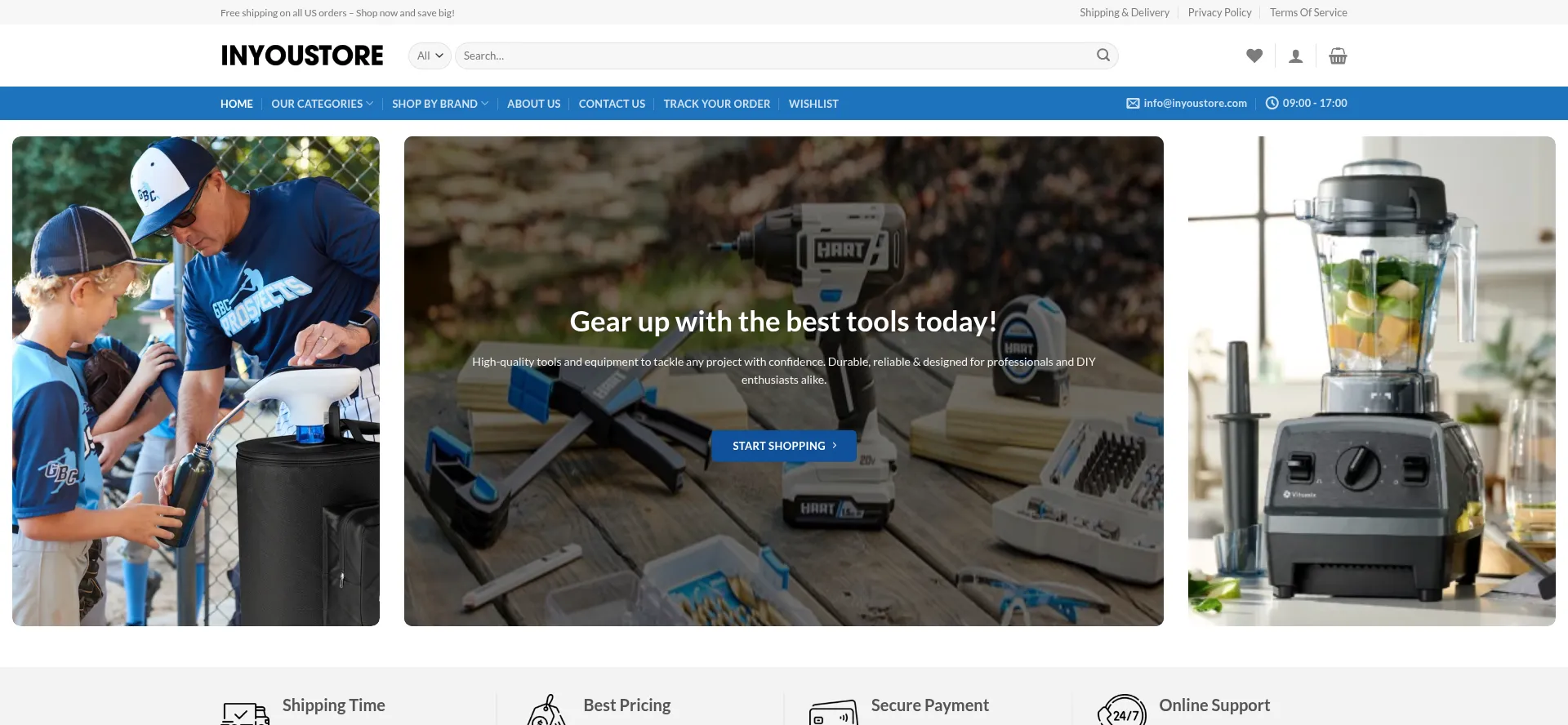This screenshot has height=725, width=1568.
Task: Click the 24/7 Online Support icon
Action: tap(1122, 710)
